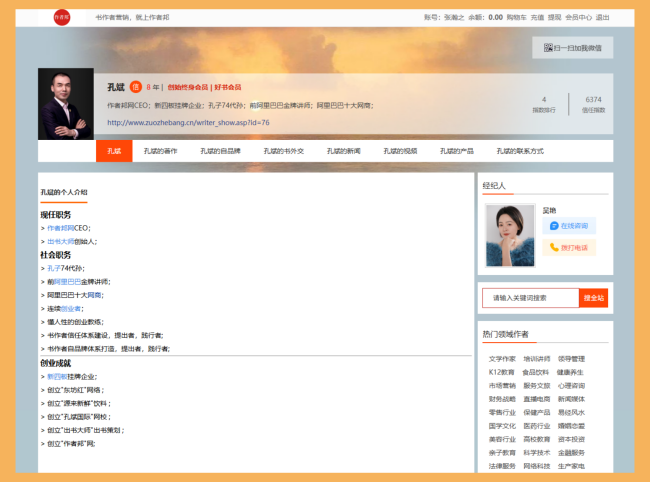Viewport: 650px width, 482px height.
Task: Click the 在线咨询 chat bubble icon
Action: (x=554, y=226)
